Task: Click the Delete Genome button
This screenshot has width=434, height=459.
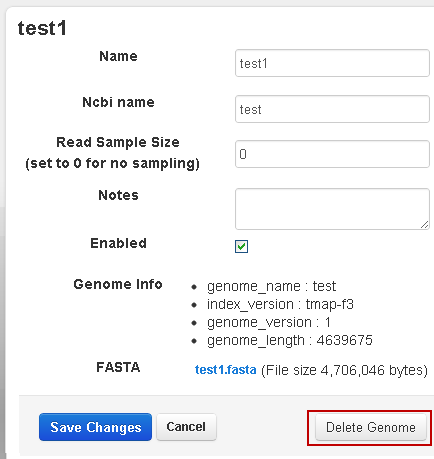Action: tap(371, 427)
